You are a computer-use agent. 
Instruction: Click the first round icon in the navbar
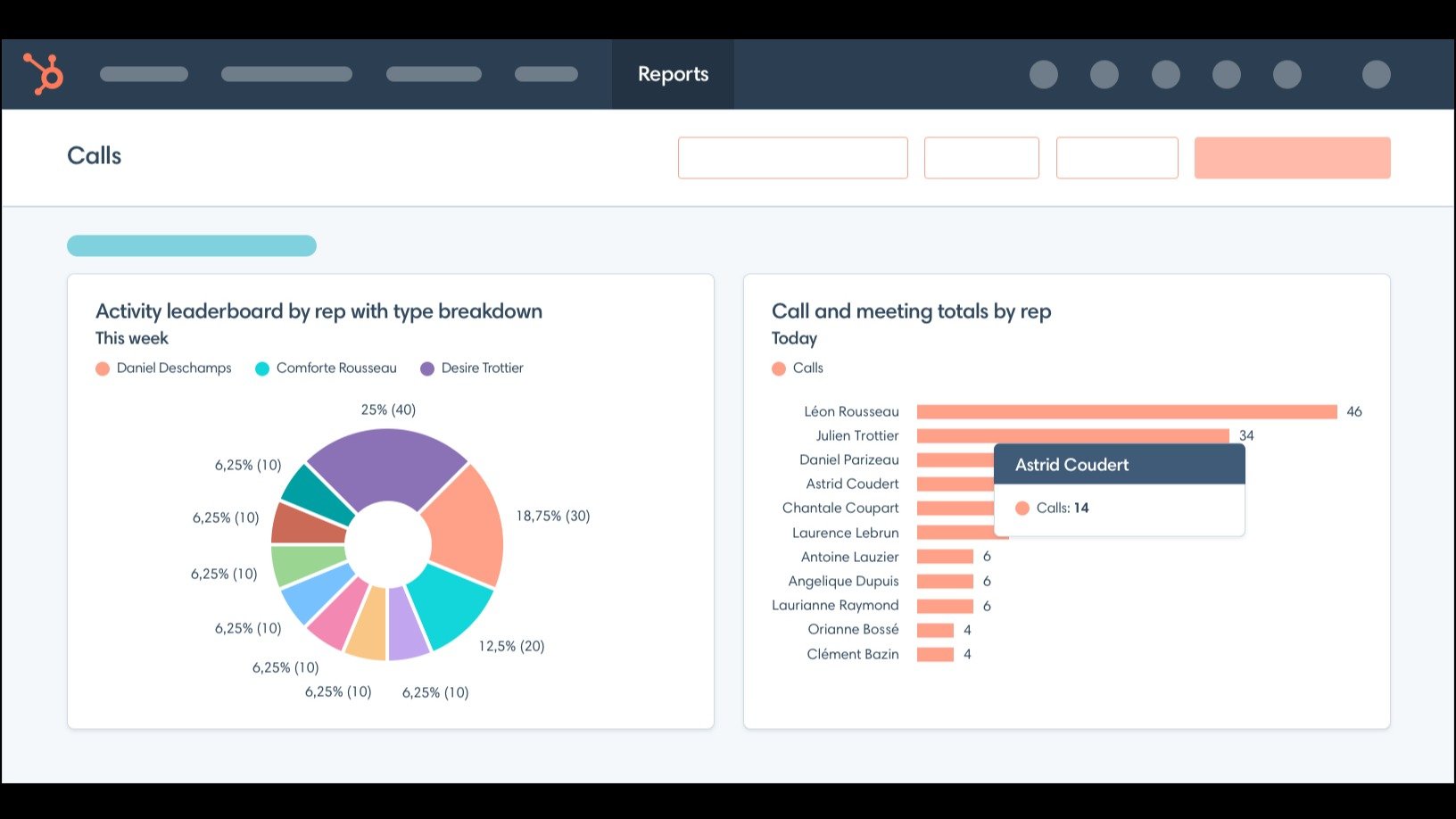1043,74
